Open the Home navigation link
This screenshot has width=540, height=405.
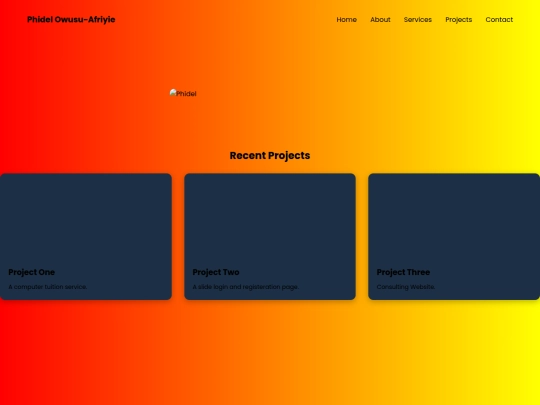[x=346, y=20]
